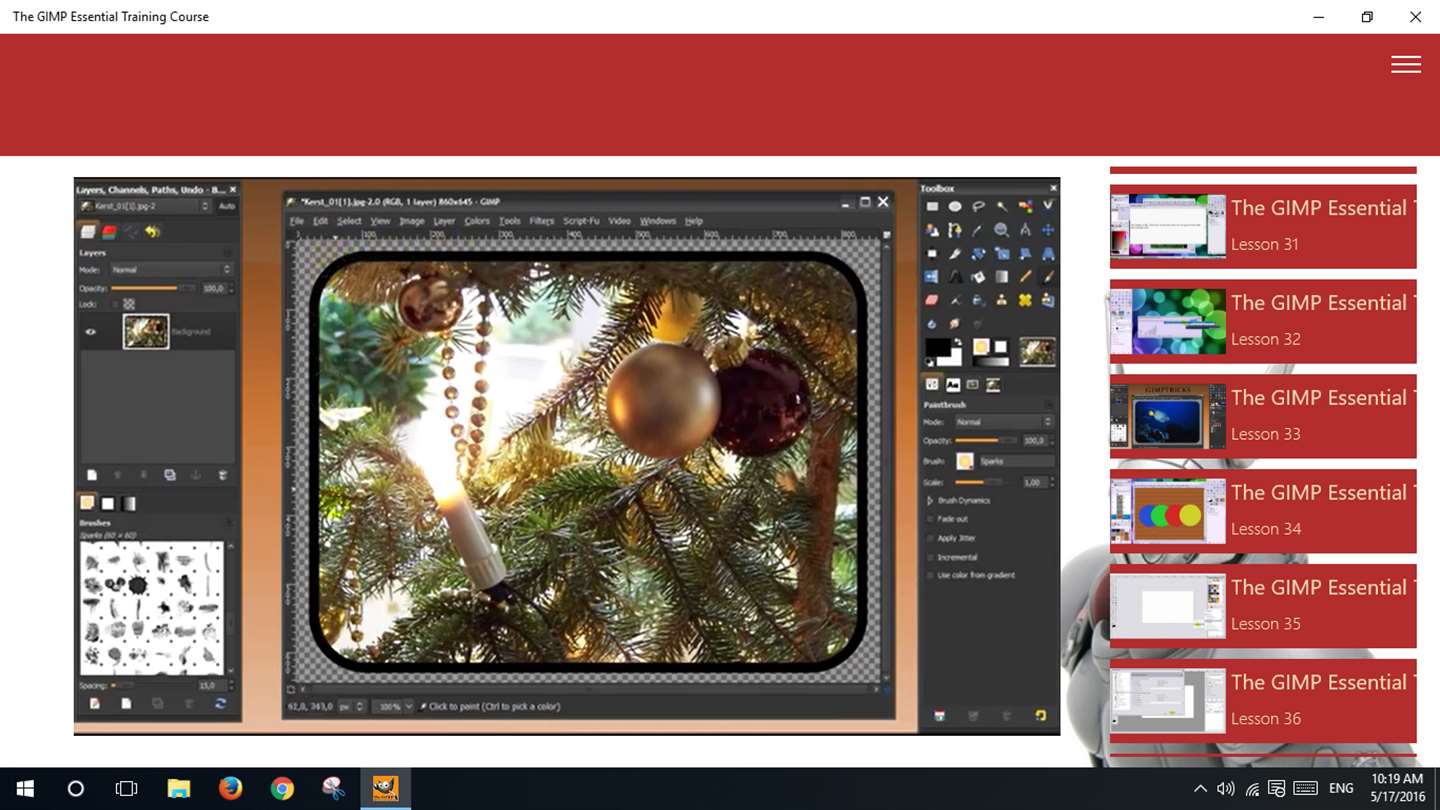Select the Background layer thumbnail
This screenshot has width=1440, height=810.
coord(146,331)
